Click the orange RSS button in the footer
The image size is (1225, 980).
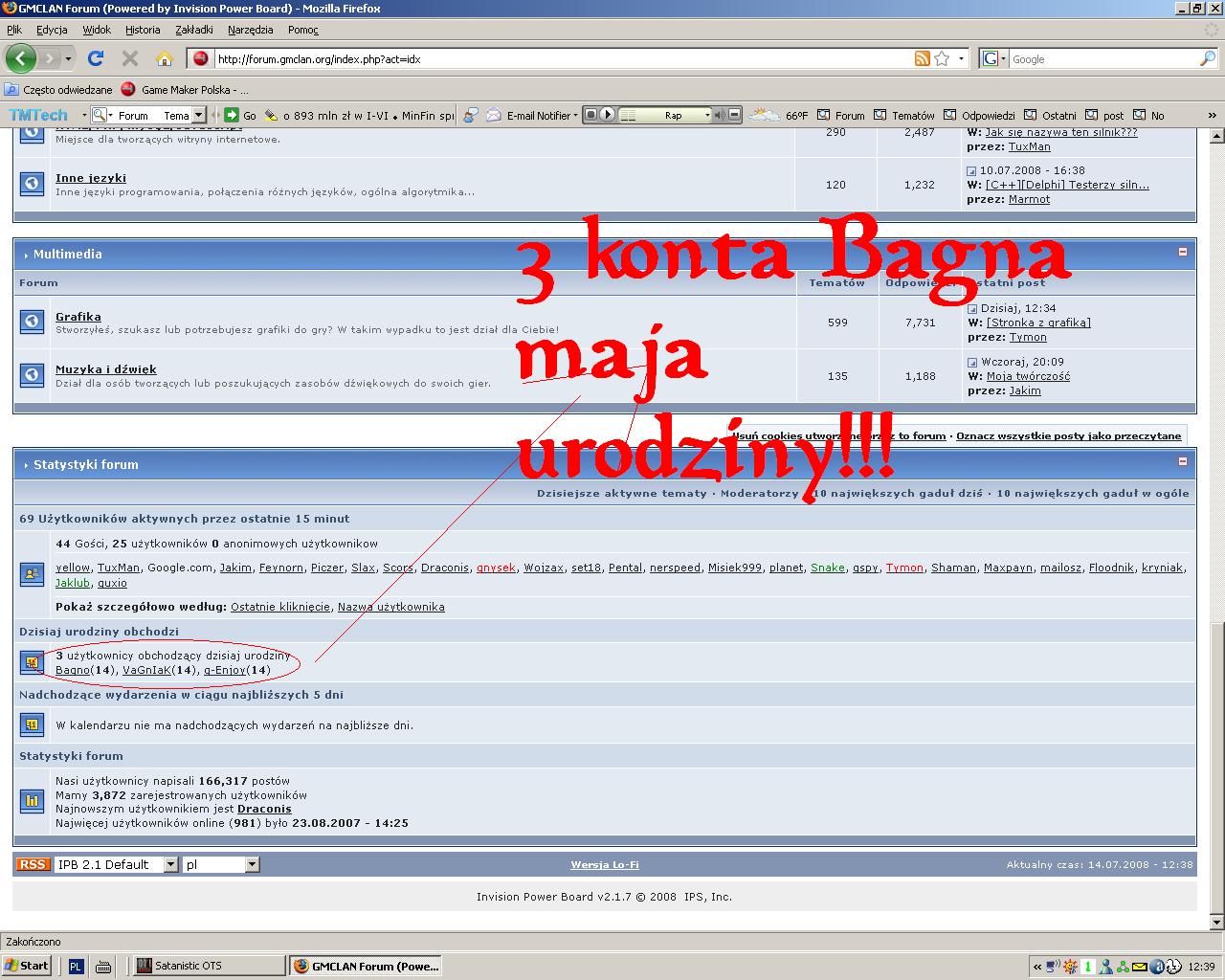[x=32, y=864]
